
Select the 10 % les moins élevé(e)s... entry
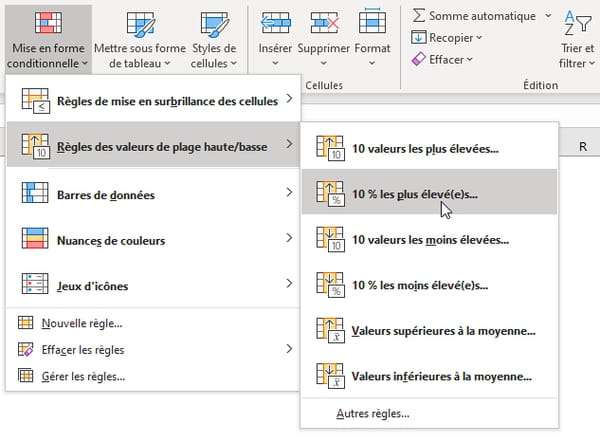coord(429,285)
